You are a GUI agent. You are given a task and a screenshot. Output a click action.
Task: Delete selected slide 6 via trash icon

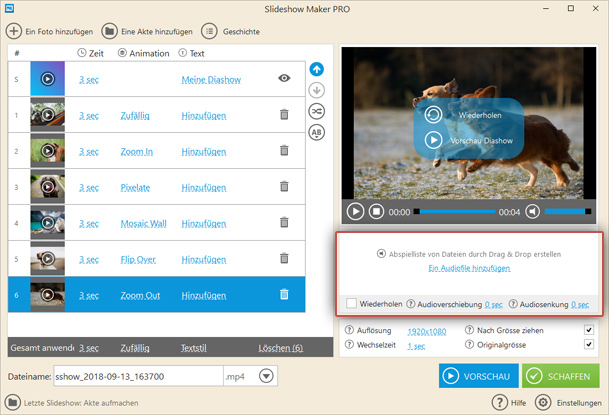284,294
